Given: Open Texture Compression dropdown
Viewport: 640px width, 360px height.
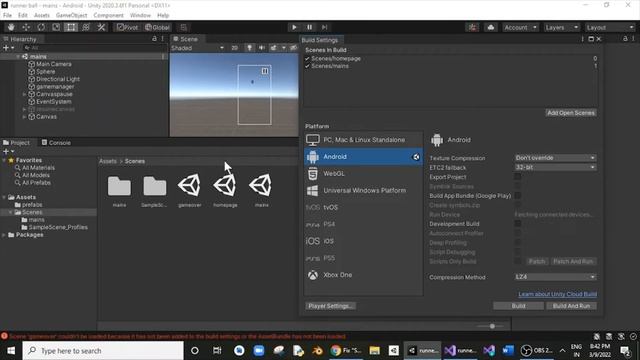Looking at the screenshot, I should [555, 158].
